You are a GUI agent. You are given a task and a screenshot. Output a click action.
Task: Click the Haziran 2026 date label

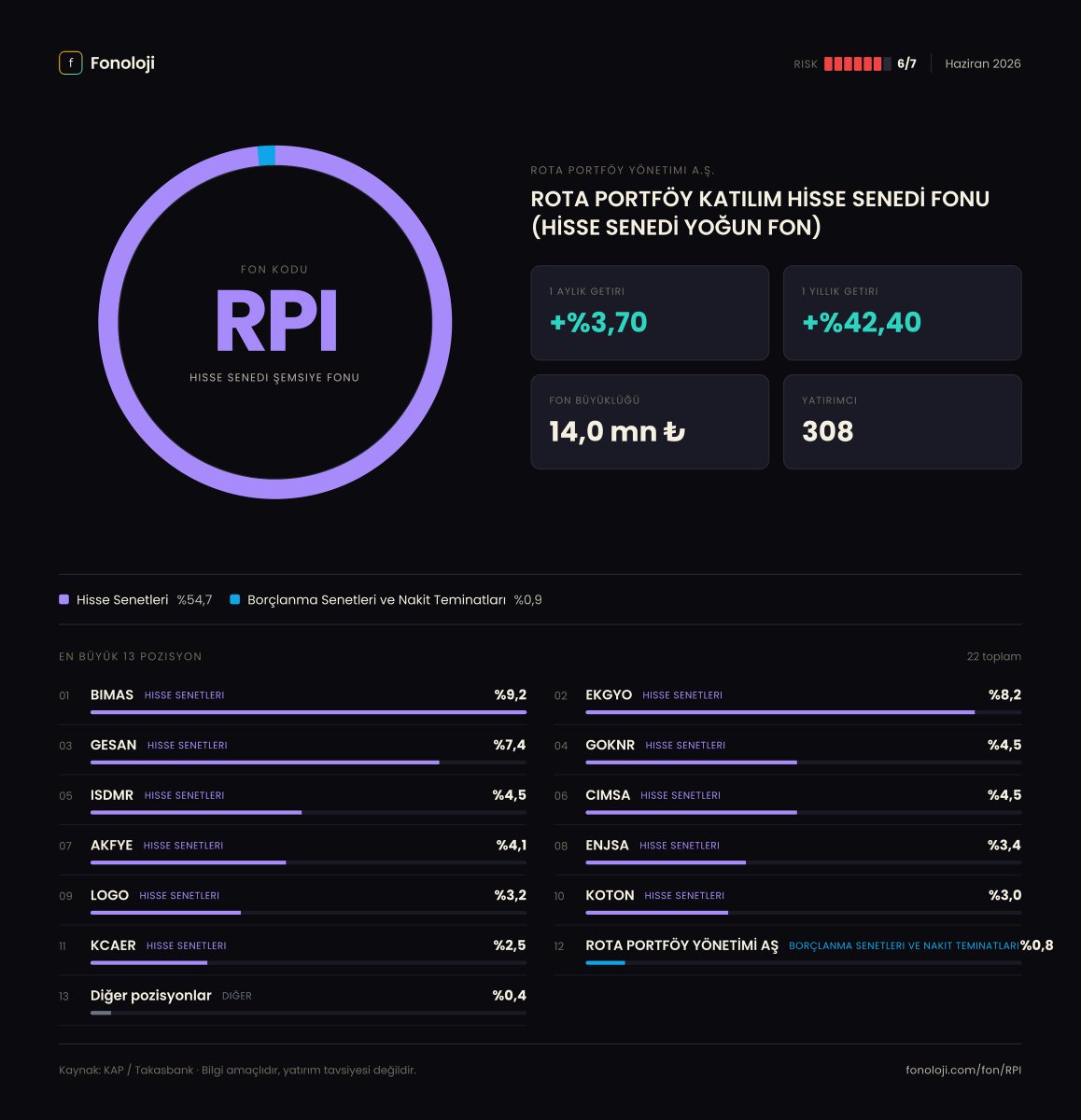point(983,63)
